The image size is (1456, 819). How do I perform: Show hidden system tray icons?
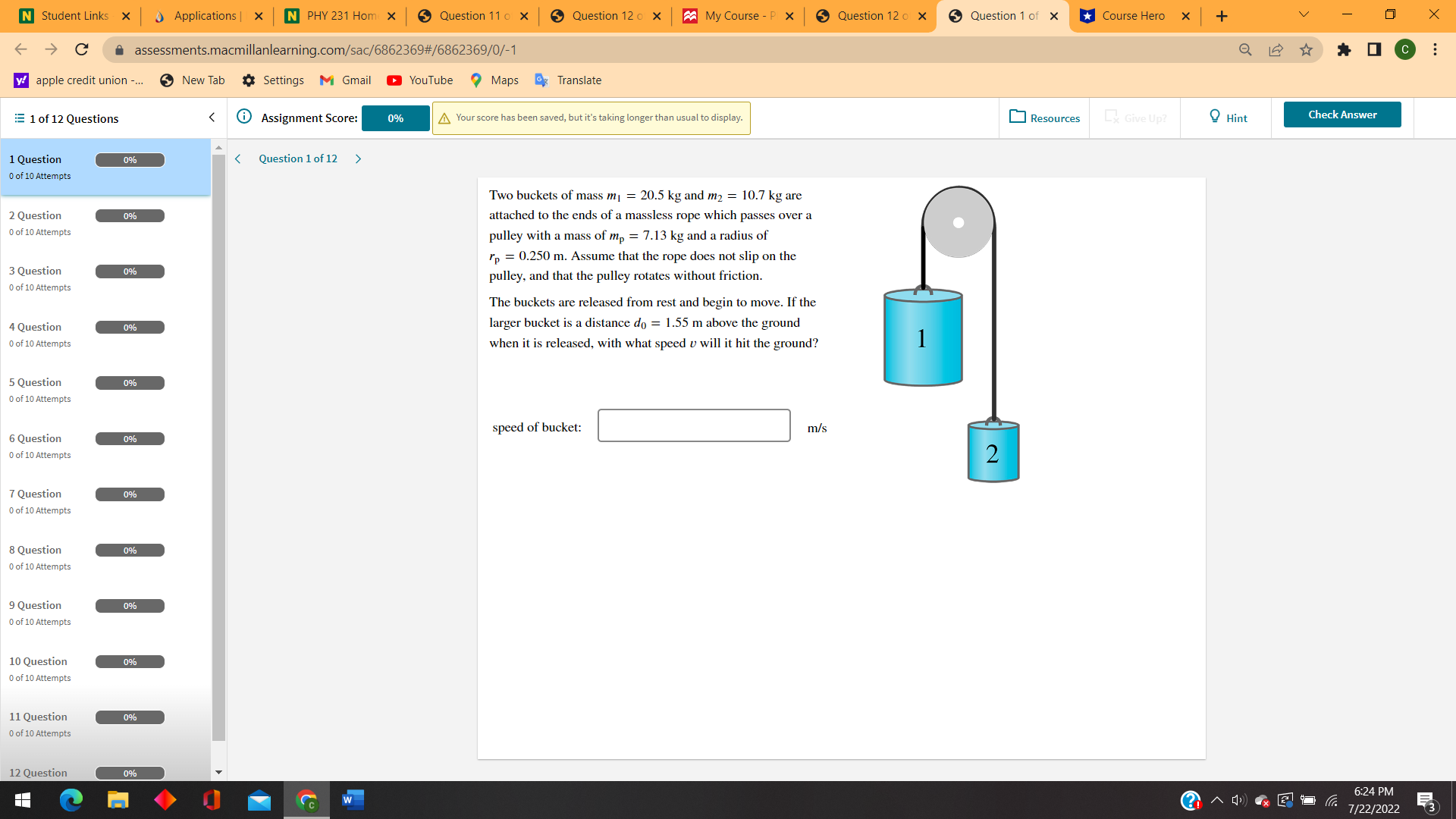[1216, 800]
